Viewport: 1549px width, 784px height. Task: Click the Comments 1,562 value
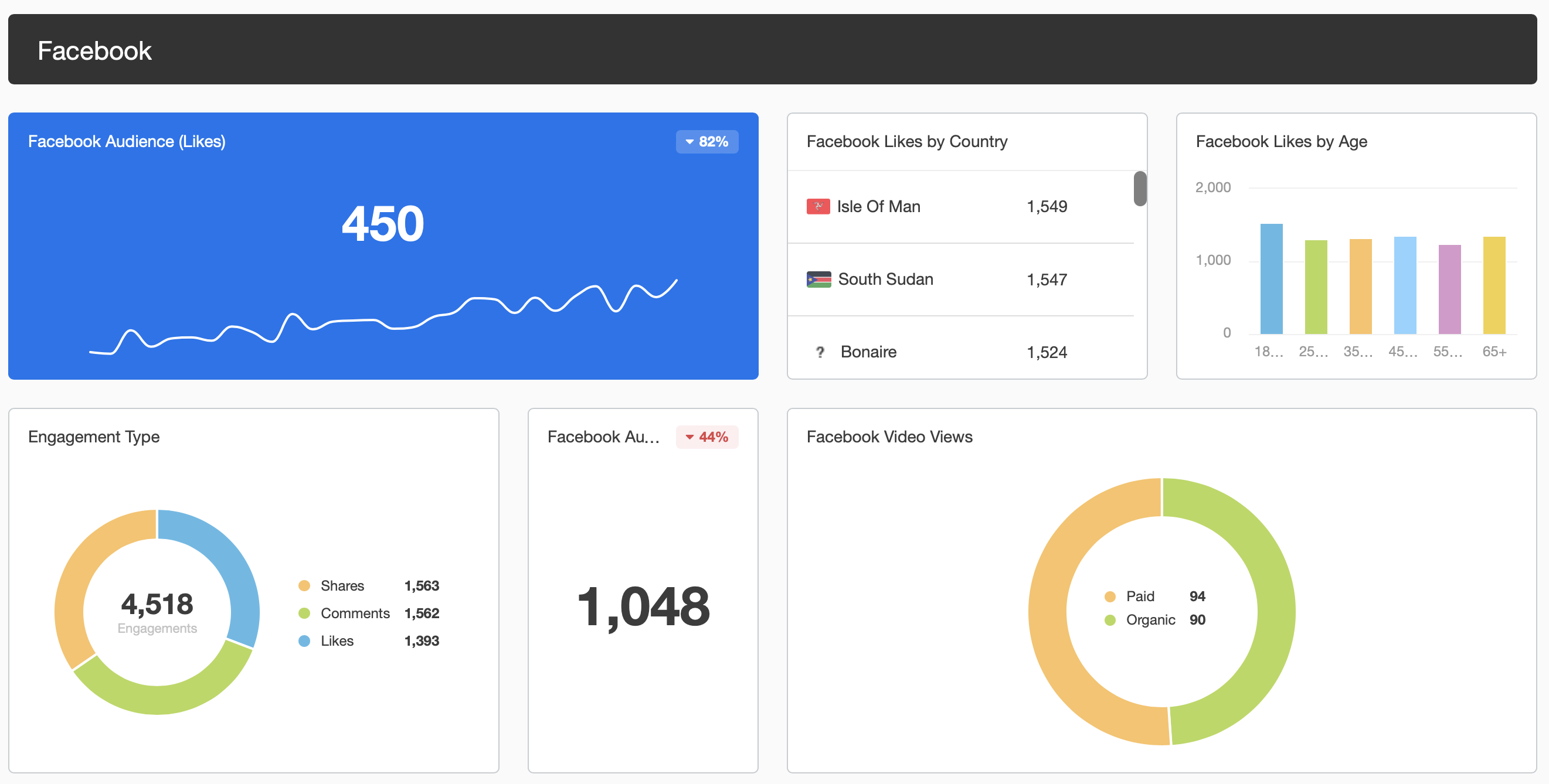coord(422,613)
